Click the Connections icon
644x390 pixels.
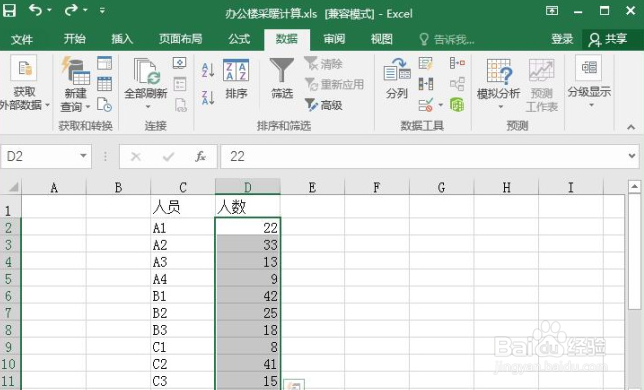point(179,62)
